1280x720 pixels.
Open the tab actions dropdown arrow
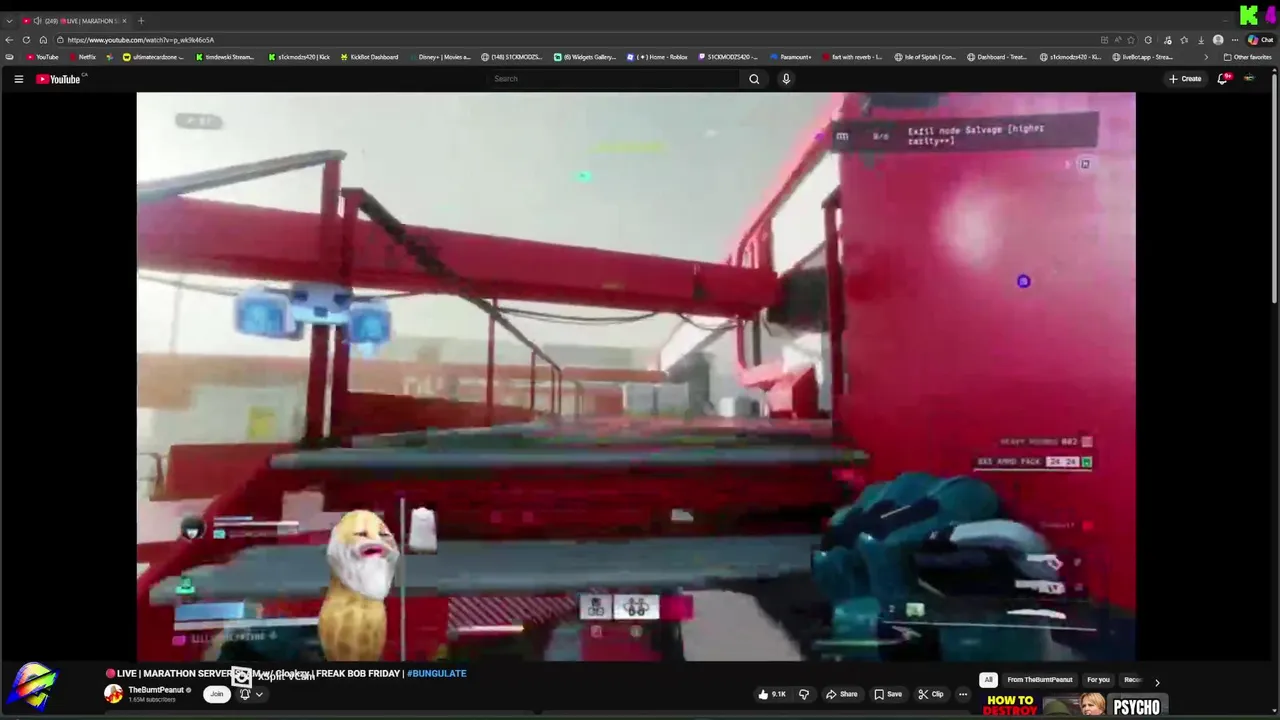9,21
